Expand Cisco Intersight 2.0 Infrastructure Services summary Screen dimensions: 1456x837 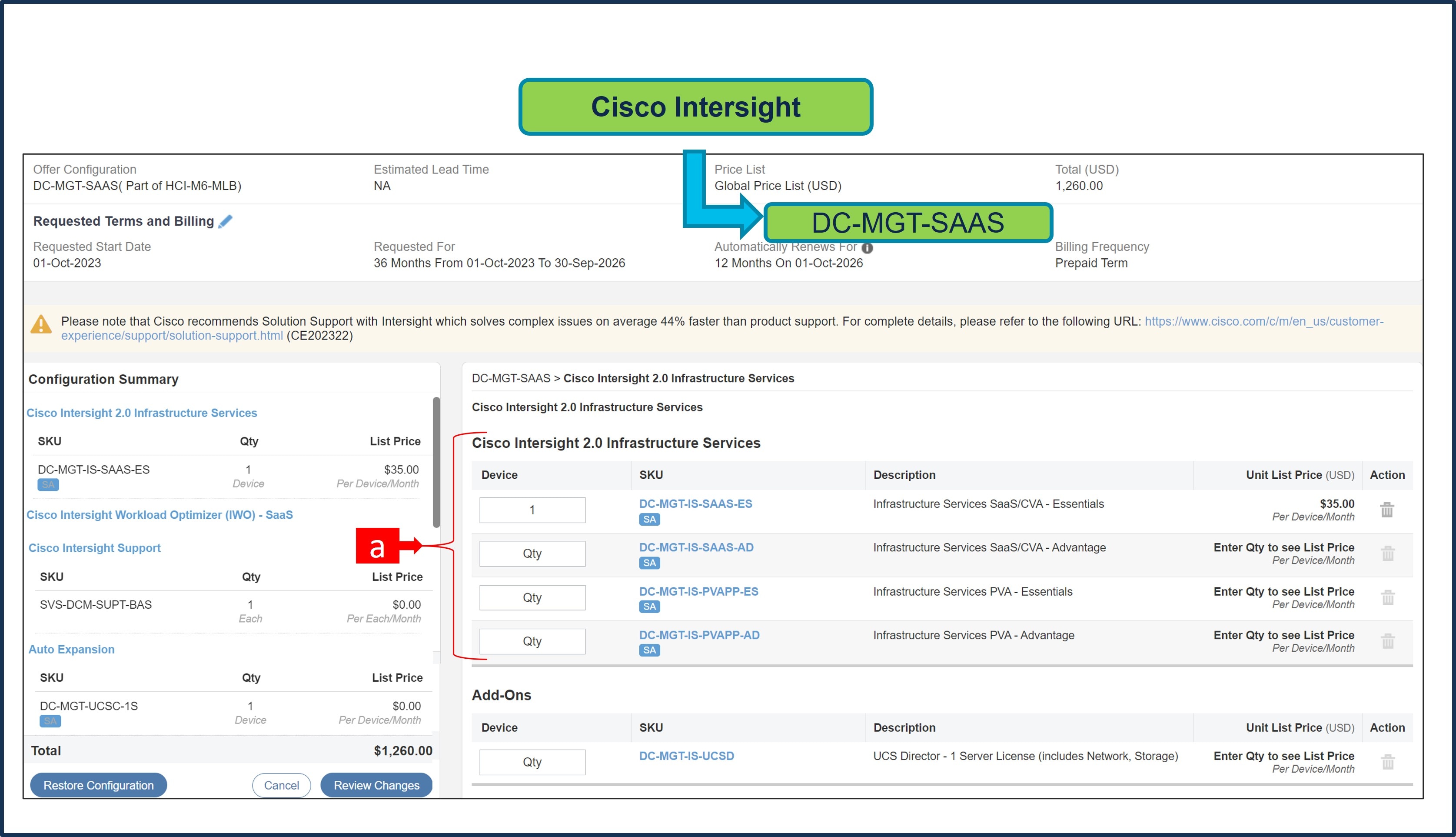(141, 413)
